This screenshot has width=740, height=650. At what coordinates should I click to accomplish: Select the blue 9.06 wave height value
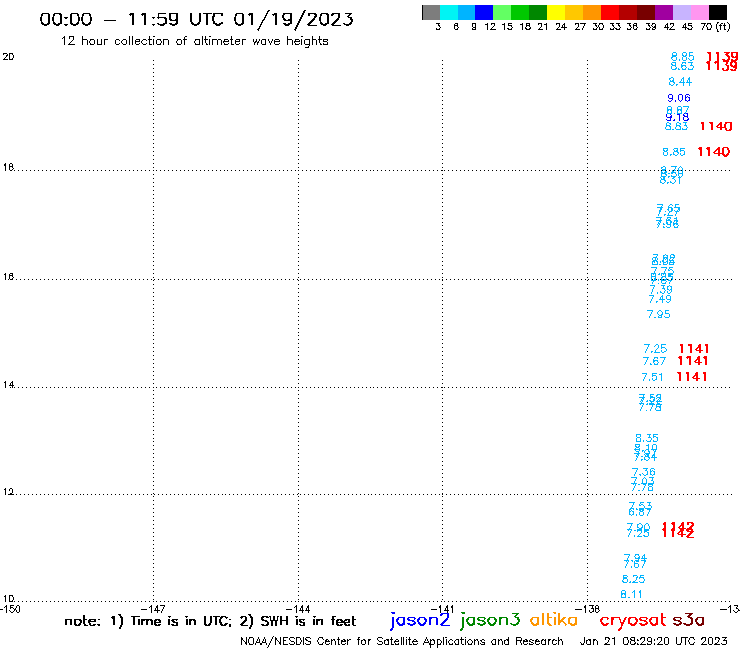coord(679,98)
